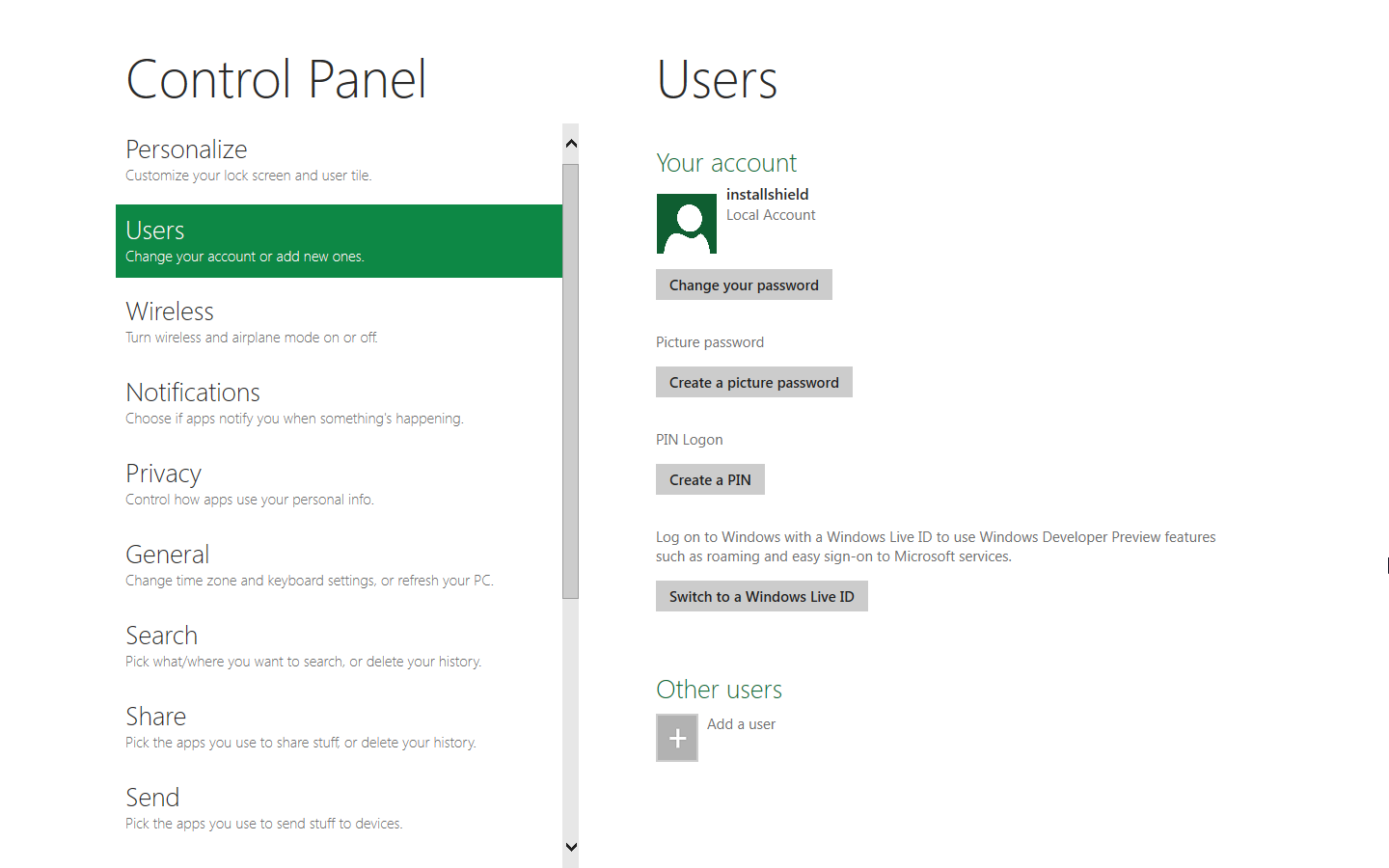The image size is (1389, 868).
Task: Click the installshield account name
Action: click(767, 195)
